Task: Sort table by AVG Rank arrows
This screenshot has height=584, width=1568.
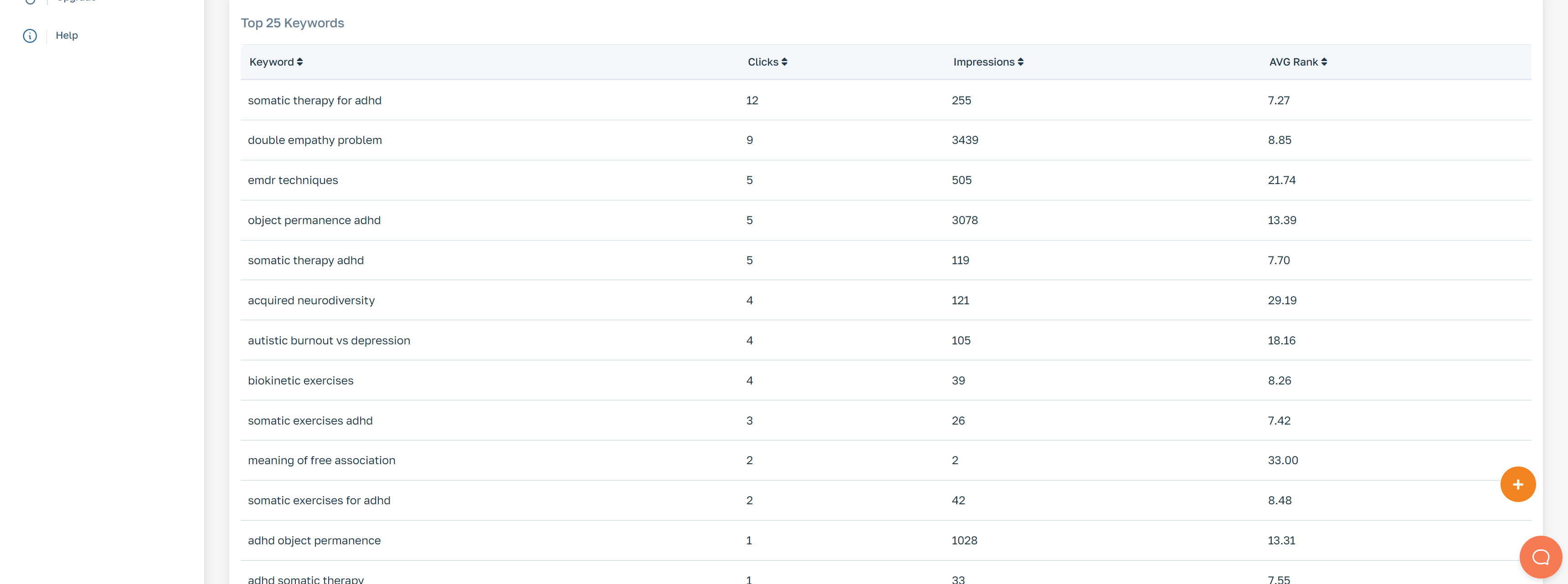Action: 1324,62
